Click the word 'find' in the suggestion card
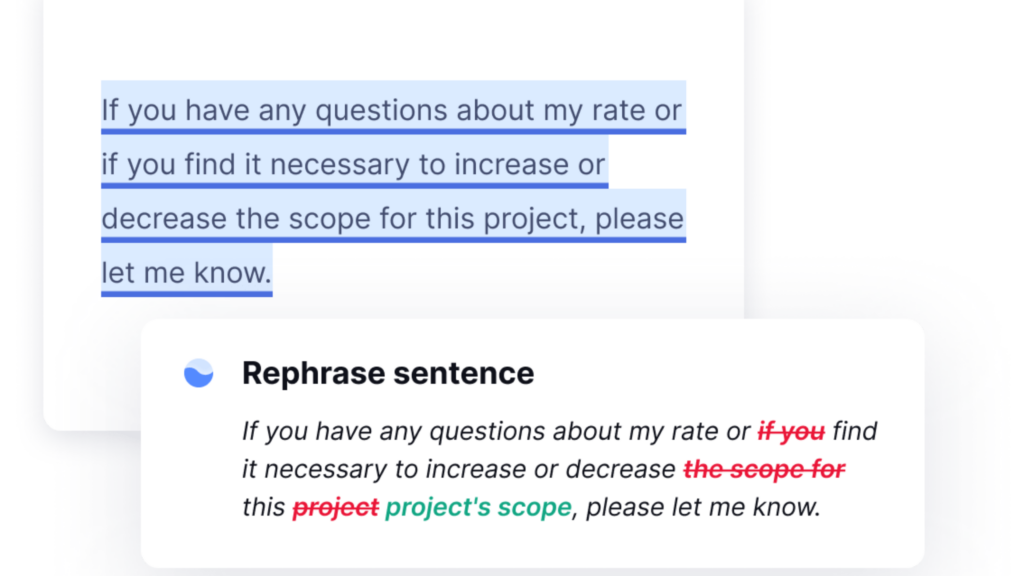This screenshot has width=1024, height=576. pos(854,431)
